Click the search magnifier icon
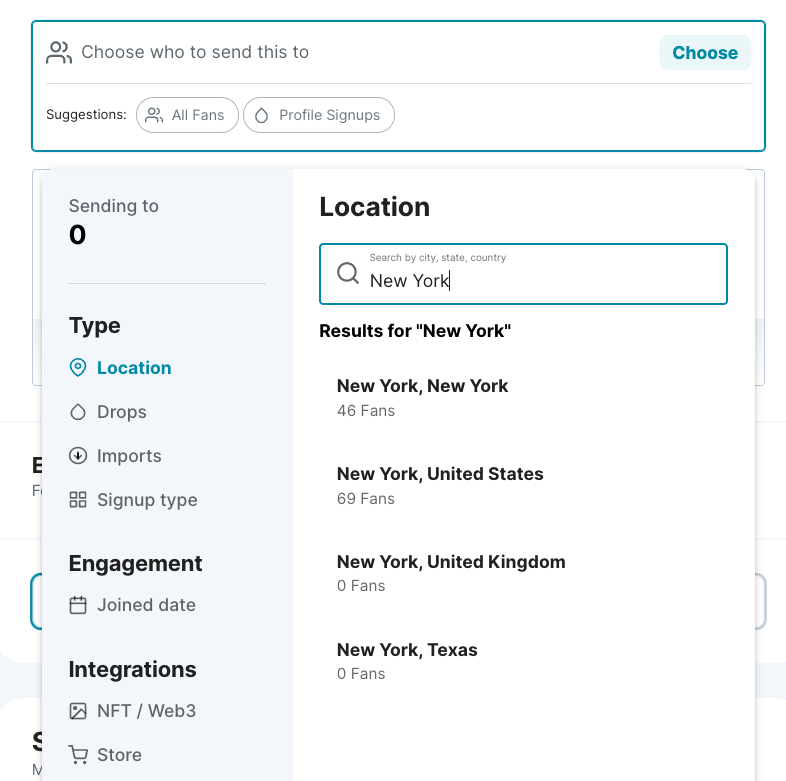 (x=348, y=274)
